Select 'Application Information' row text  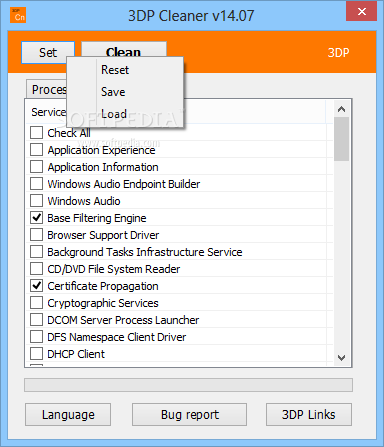(x=103, y=167)
